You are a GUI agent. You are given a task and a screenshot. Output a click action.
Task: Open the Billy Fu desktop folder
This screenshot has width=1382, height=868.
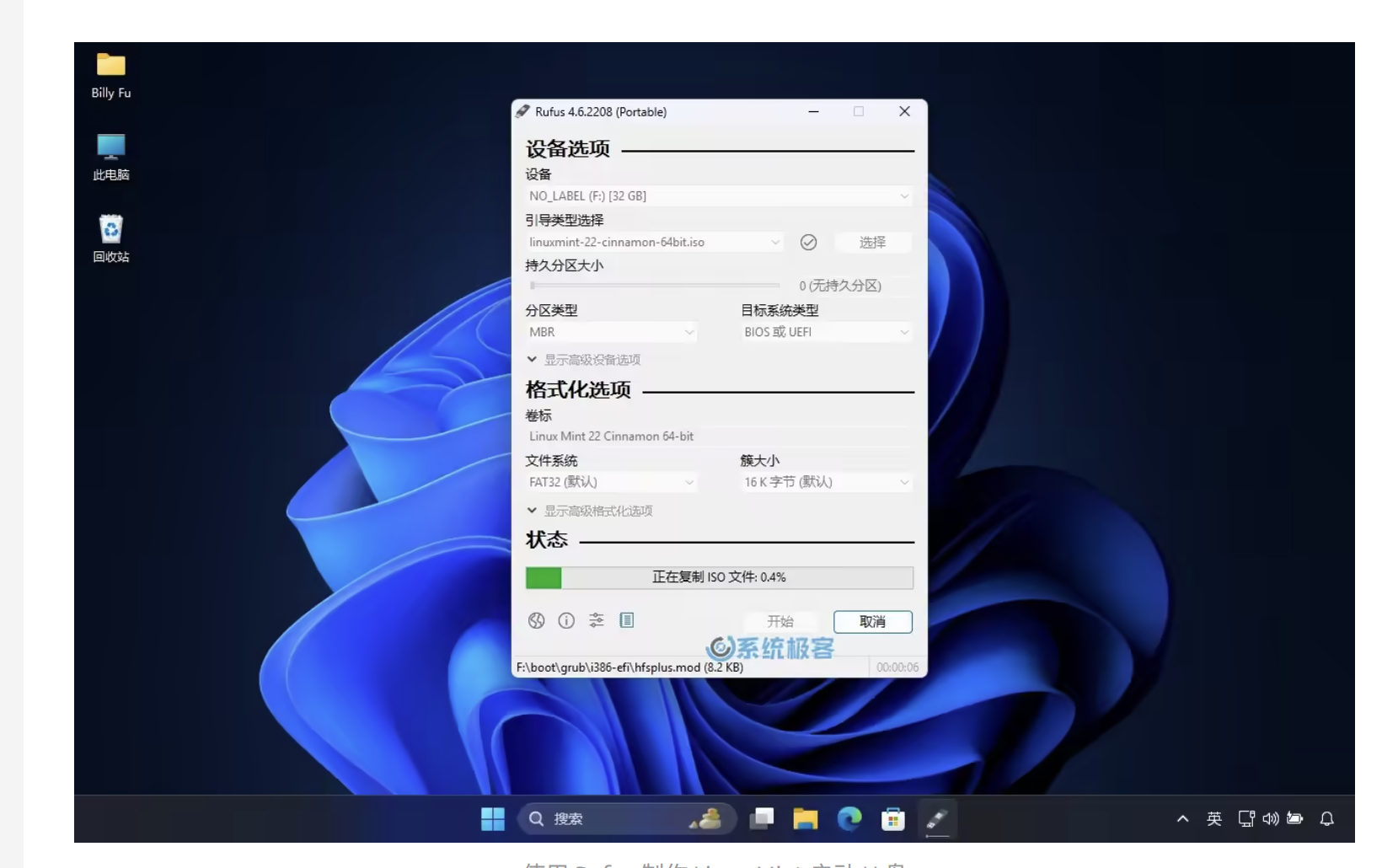(x=111, y=76)
